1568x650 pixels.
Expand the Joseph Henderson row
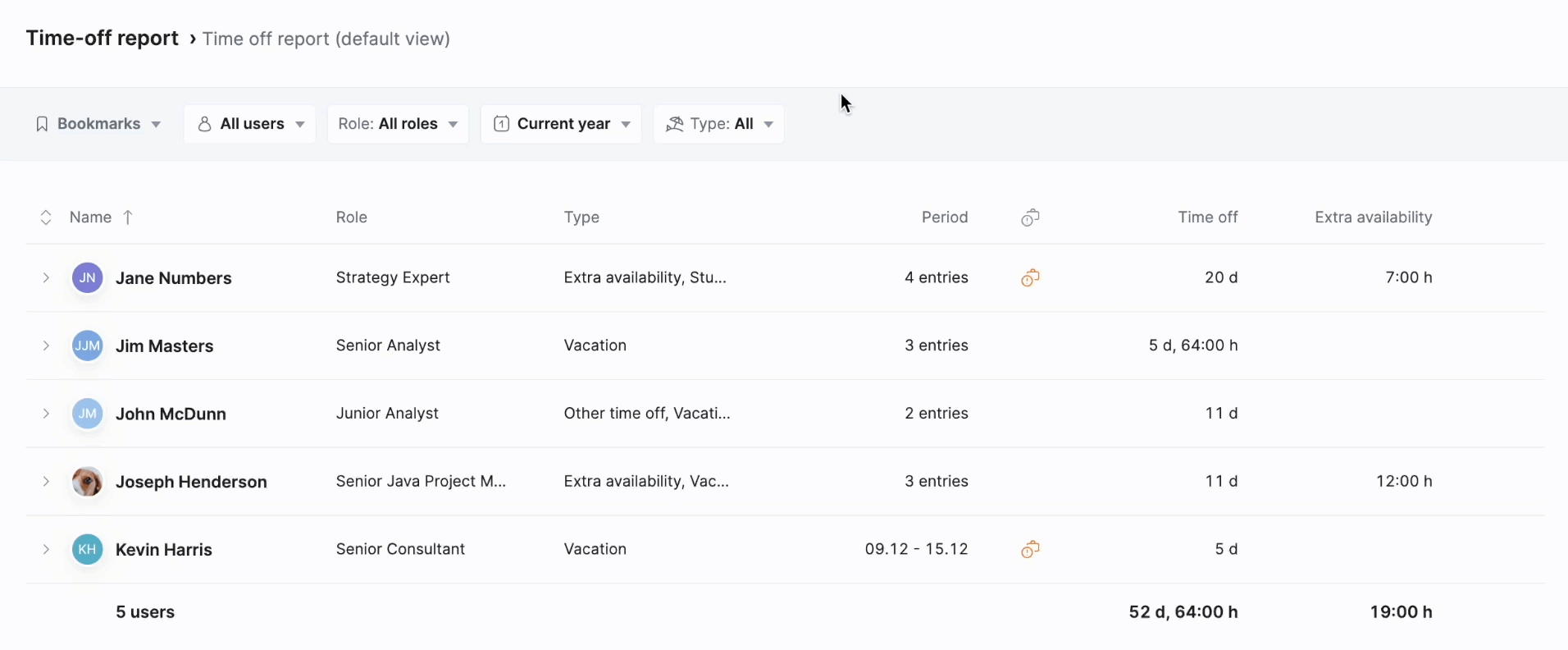point(46,482)
